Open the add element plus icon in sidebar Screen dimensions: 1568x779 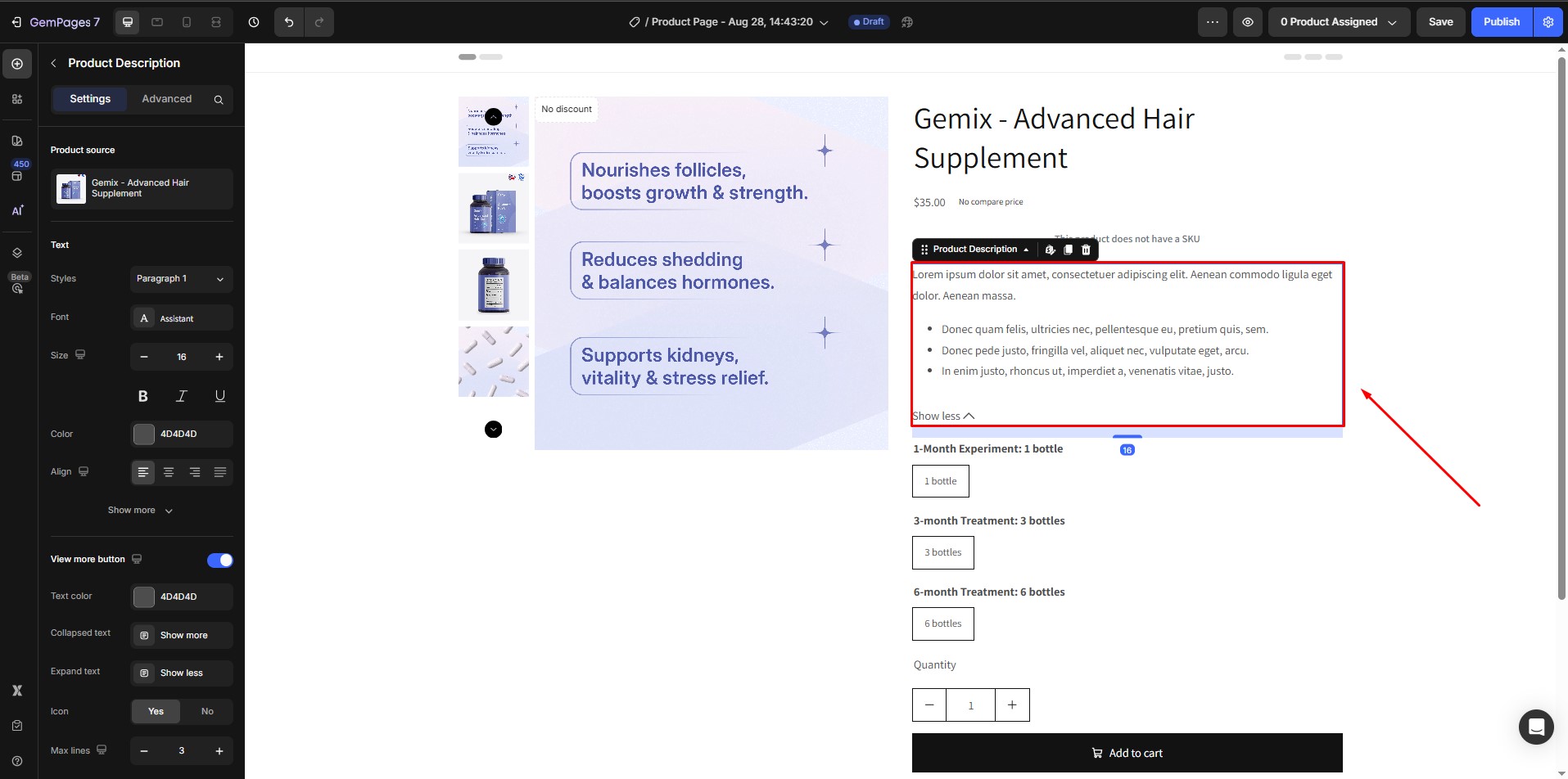tap(17, 63)
